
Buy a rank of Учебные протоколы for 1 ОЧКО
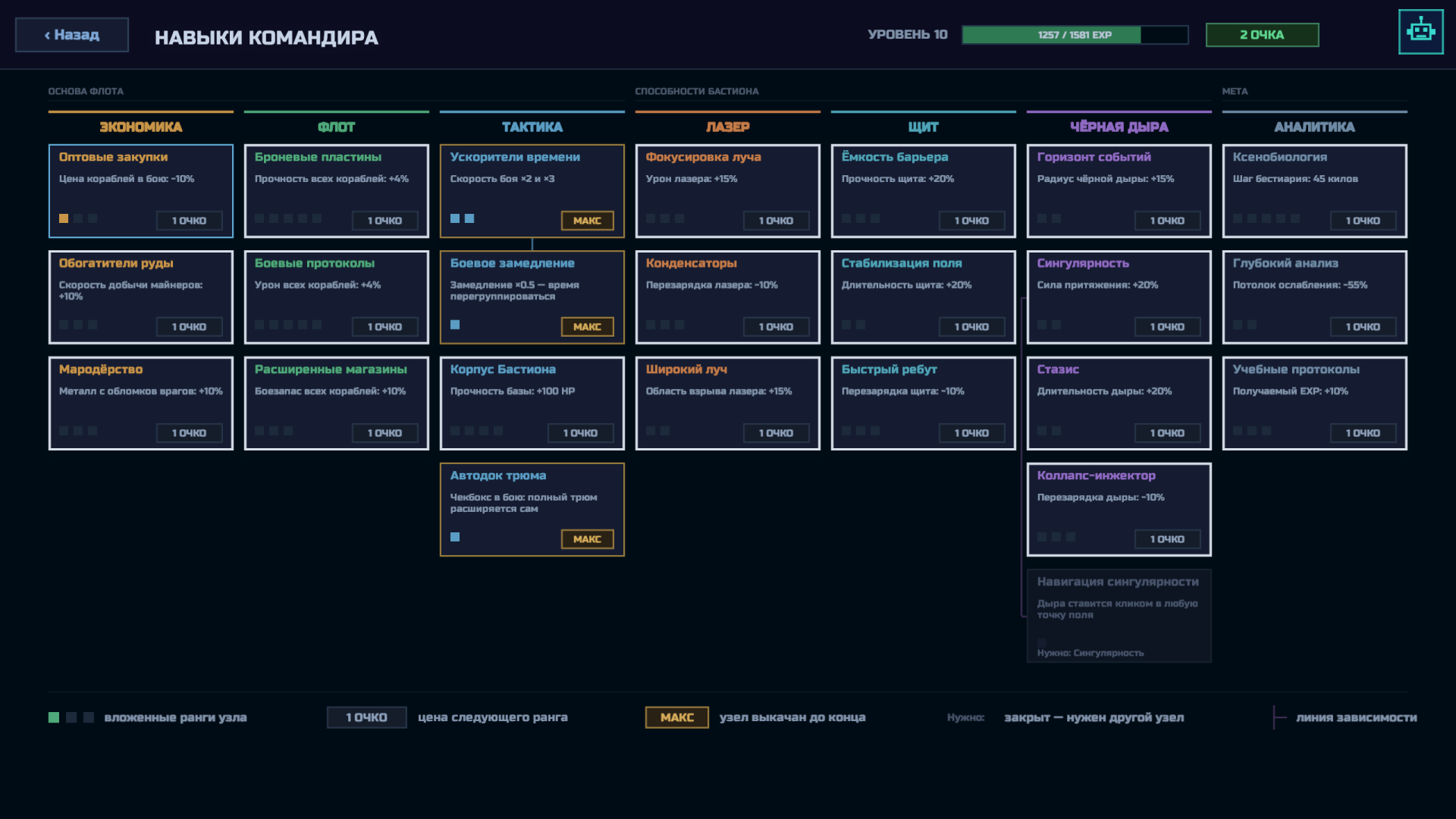pyautogui.click(x=1363, y=433)
